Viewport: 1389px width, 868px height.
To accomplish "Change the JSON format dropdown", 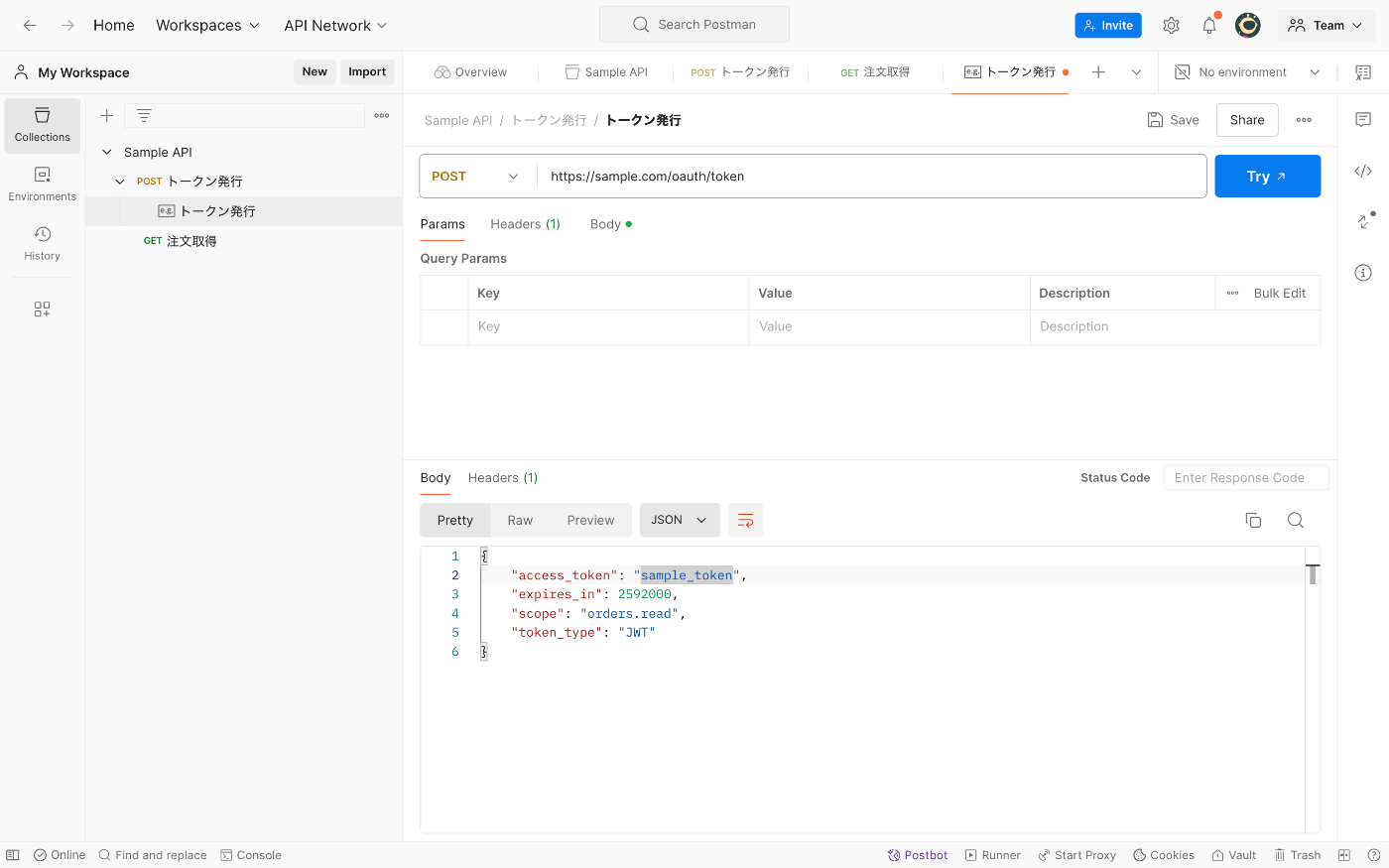I will (680, 520).
